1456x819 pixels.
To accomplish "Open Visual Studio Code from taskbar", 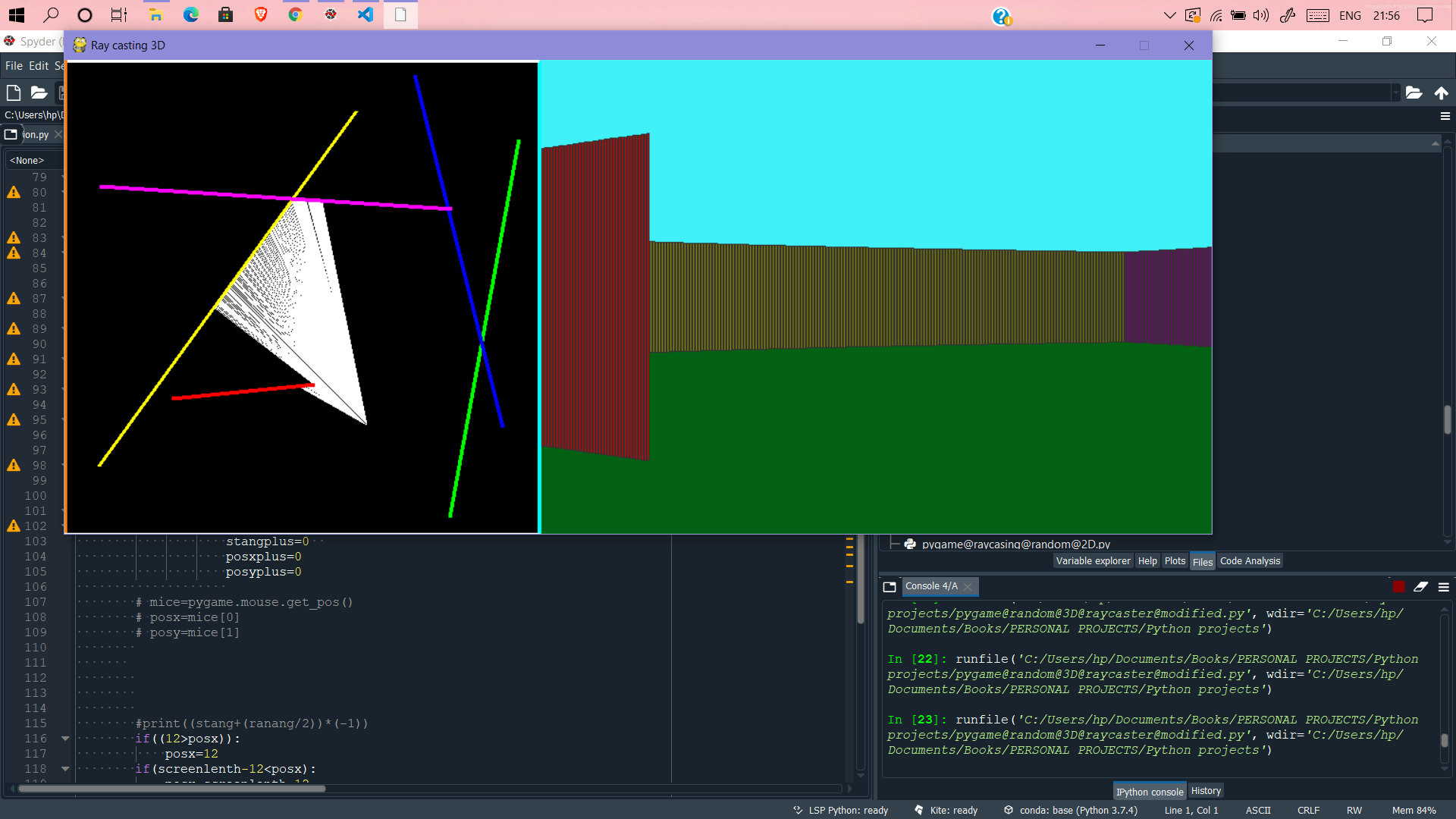I will pos(366,14).
